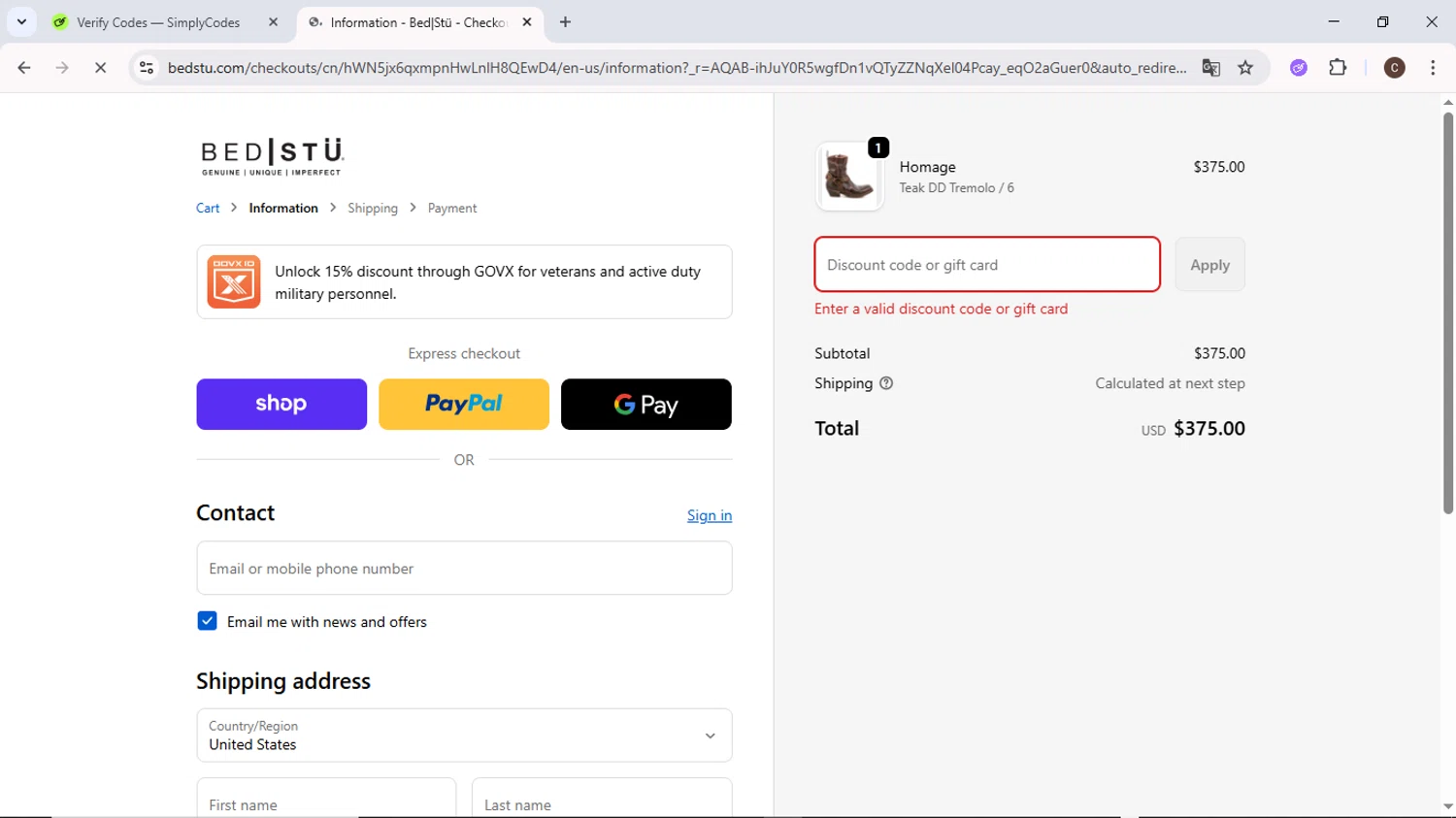
Task: Click the Shipping address heading
Action: (x=283, y=681)
